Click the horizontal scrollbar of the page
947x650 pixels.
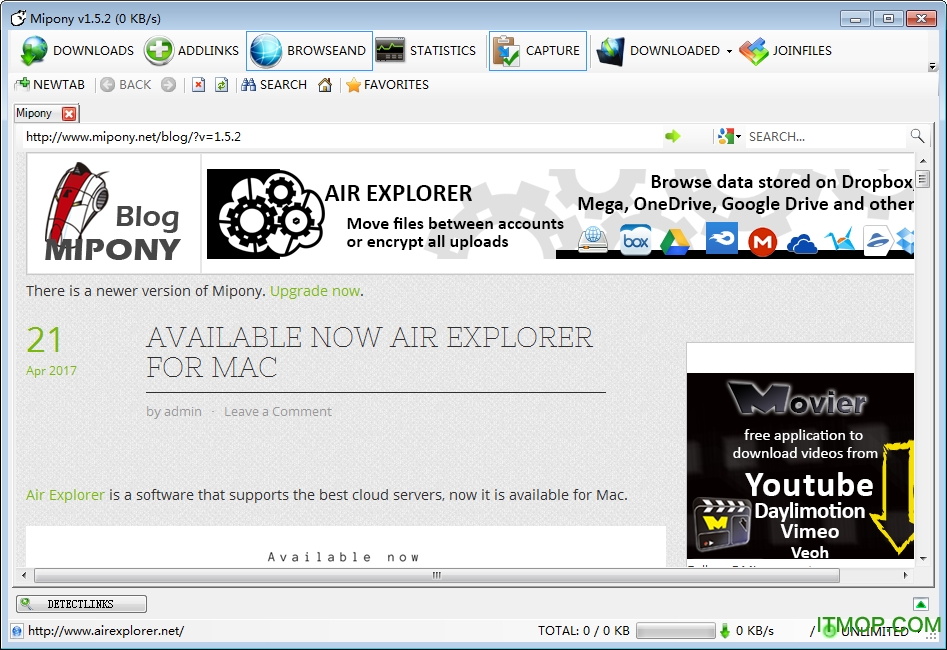coord(436,576)
